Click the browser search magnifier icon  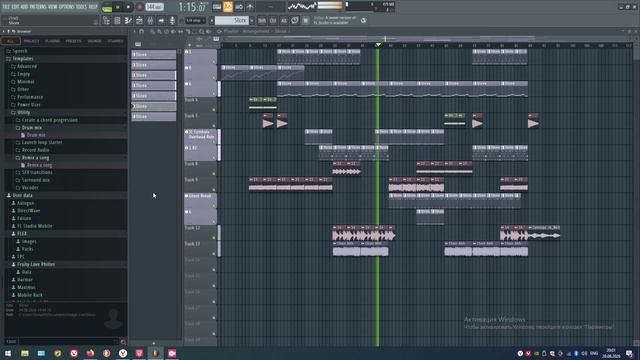pos(123,342)
